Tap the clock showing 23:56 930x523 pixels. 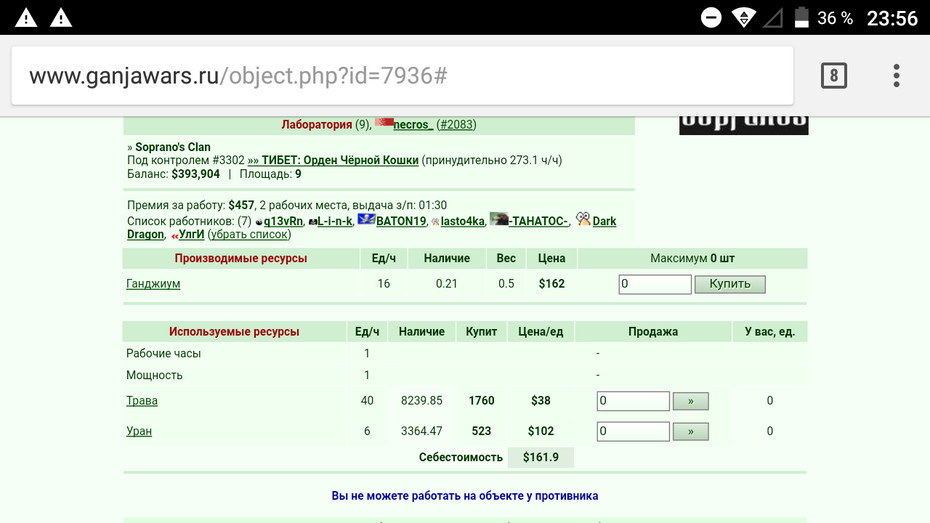click(892, 18)
